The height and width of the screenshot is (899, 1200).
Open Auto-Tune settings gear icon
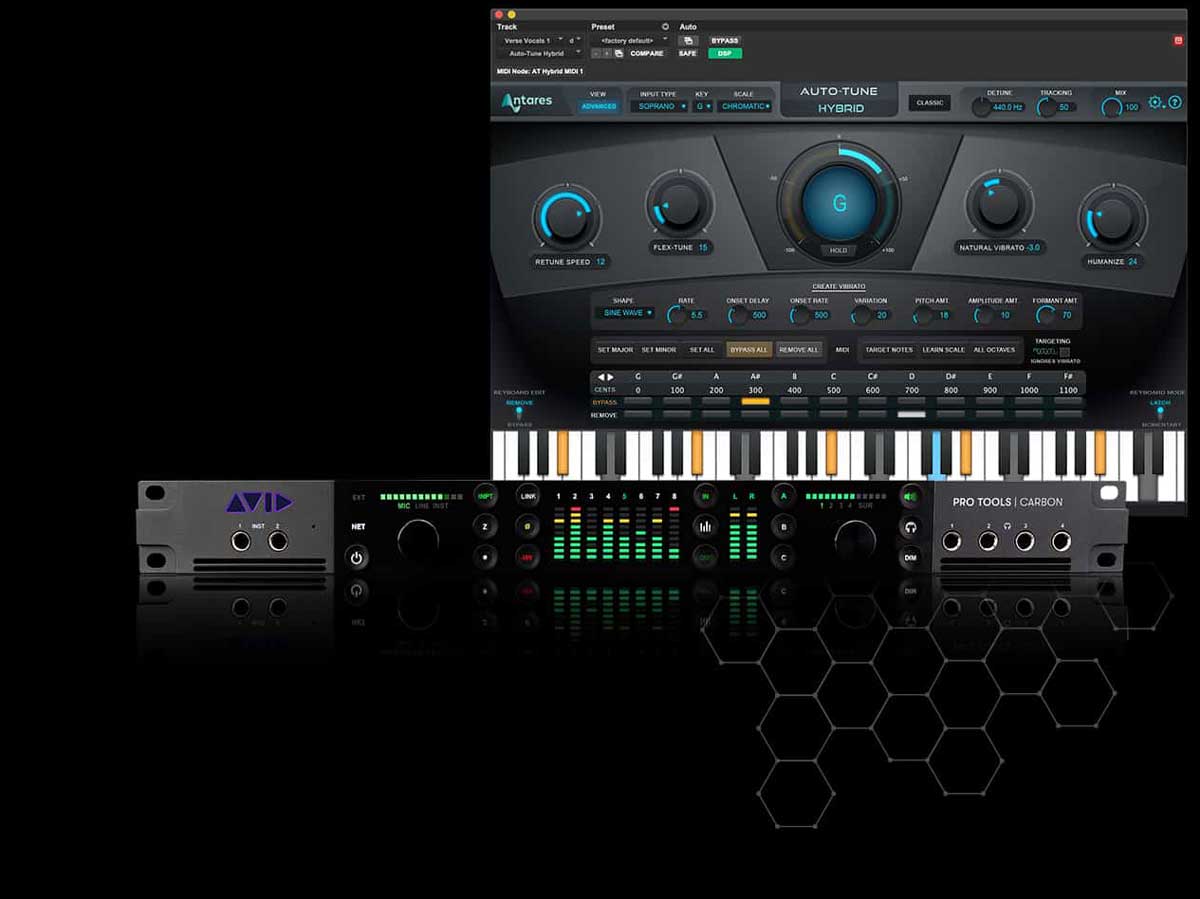(x=1156, y=102)
